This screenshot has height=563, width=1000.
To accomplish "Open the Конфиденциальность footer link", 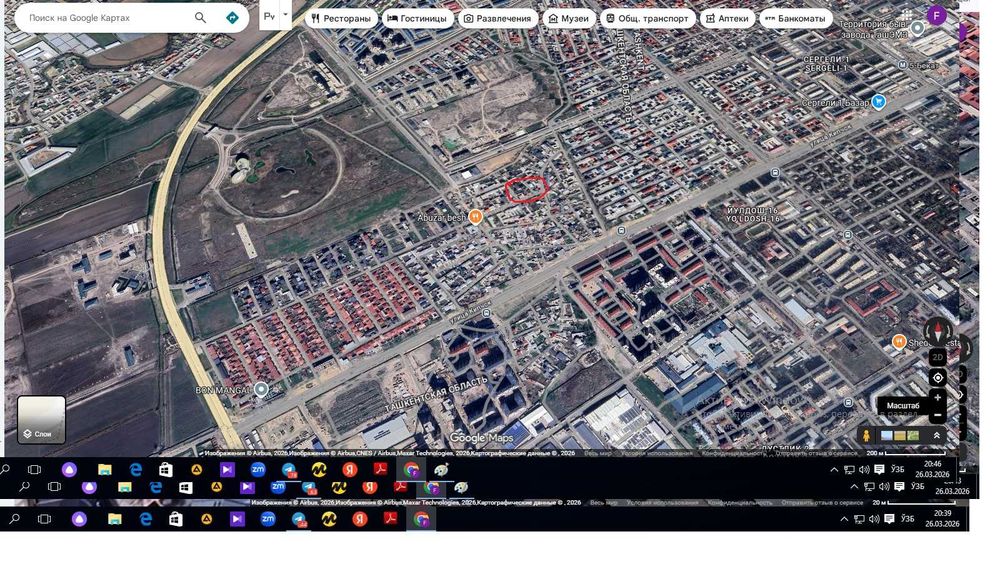I will pyautogui.click(x=733, y=453).
